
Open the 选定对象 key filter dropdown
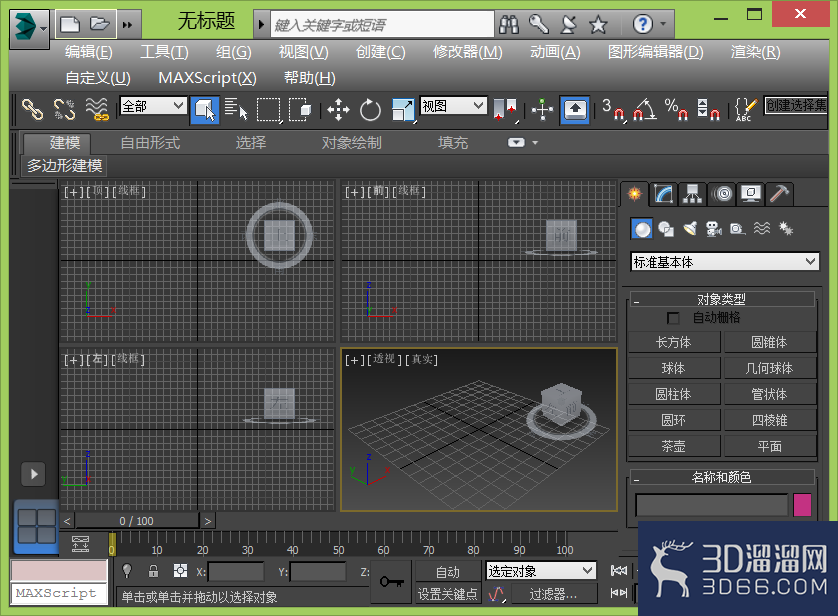pyautogui.click(x=540, y=571)
